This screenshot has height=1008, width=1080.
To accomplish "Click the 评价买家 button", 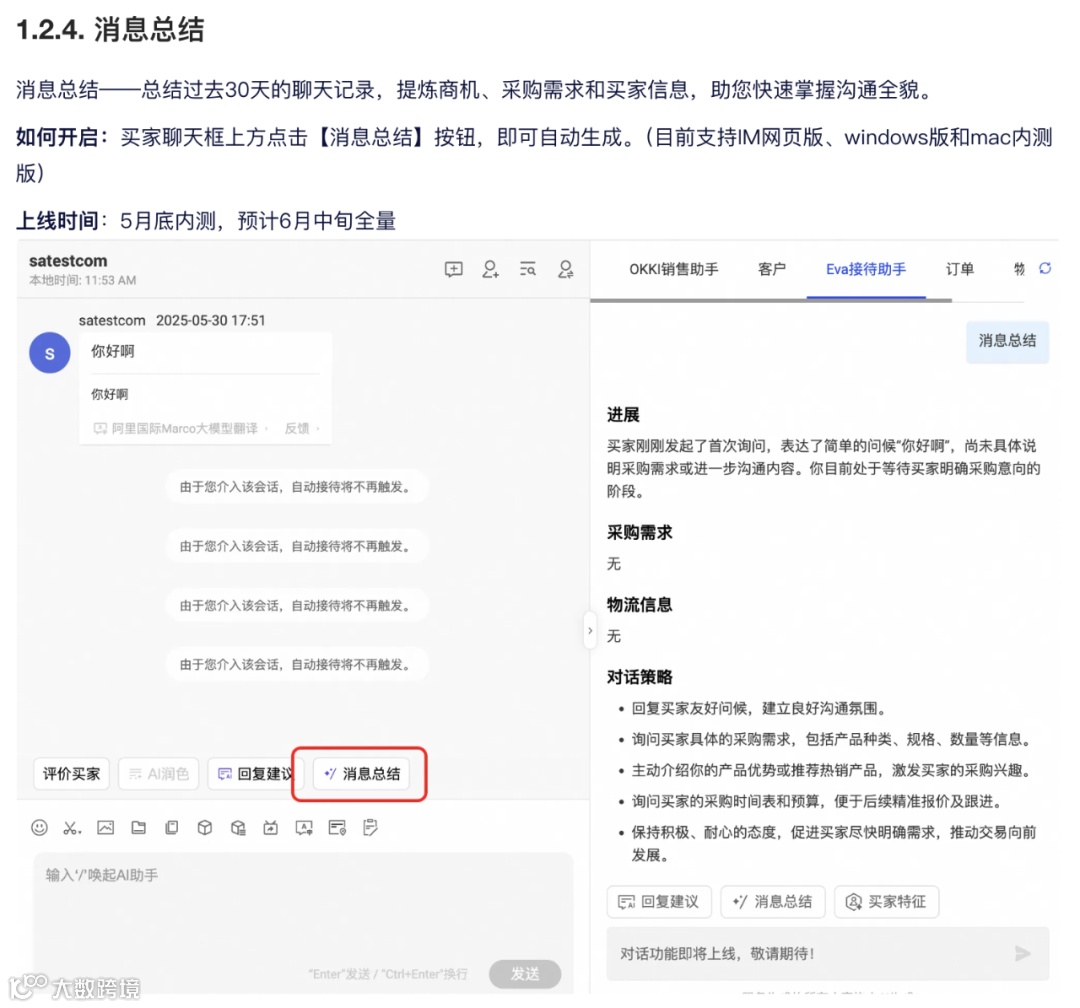I will [72, 774].
